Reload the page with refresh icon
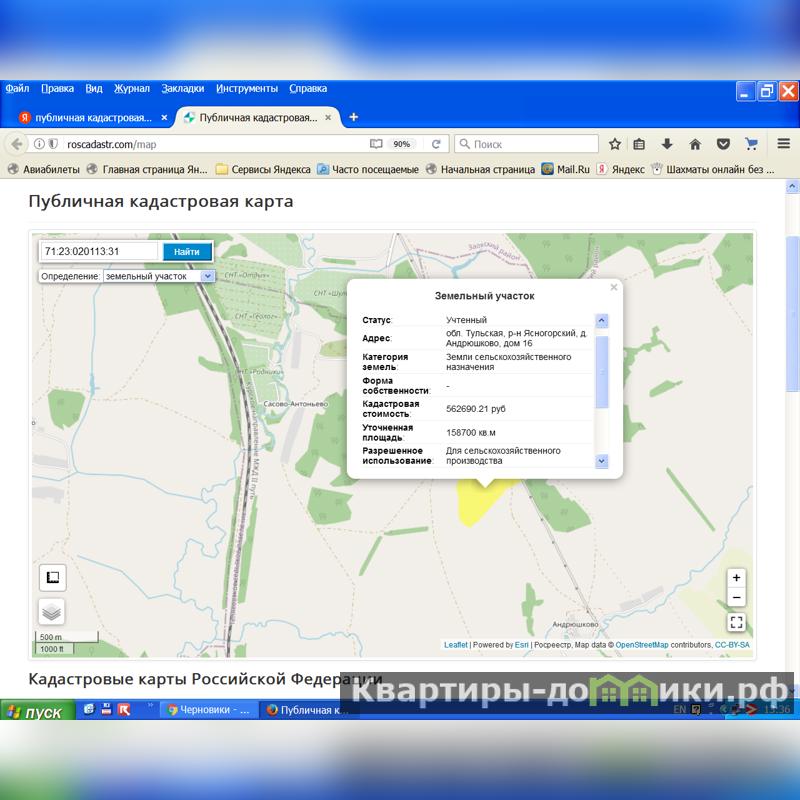 coord(436,144)
